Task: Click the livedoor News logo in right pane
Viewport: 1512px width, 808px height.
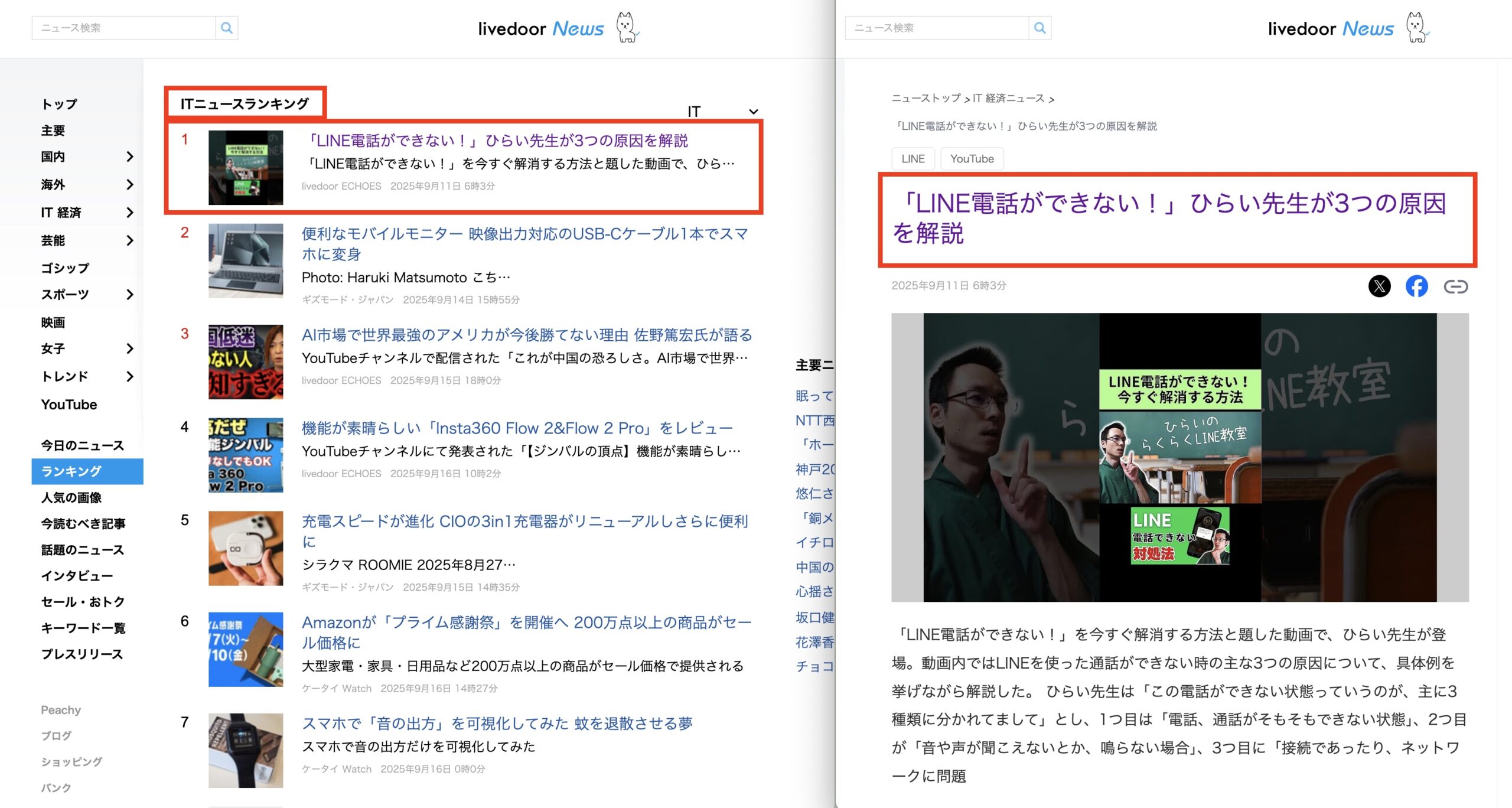Action: pos(1330,28)
